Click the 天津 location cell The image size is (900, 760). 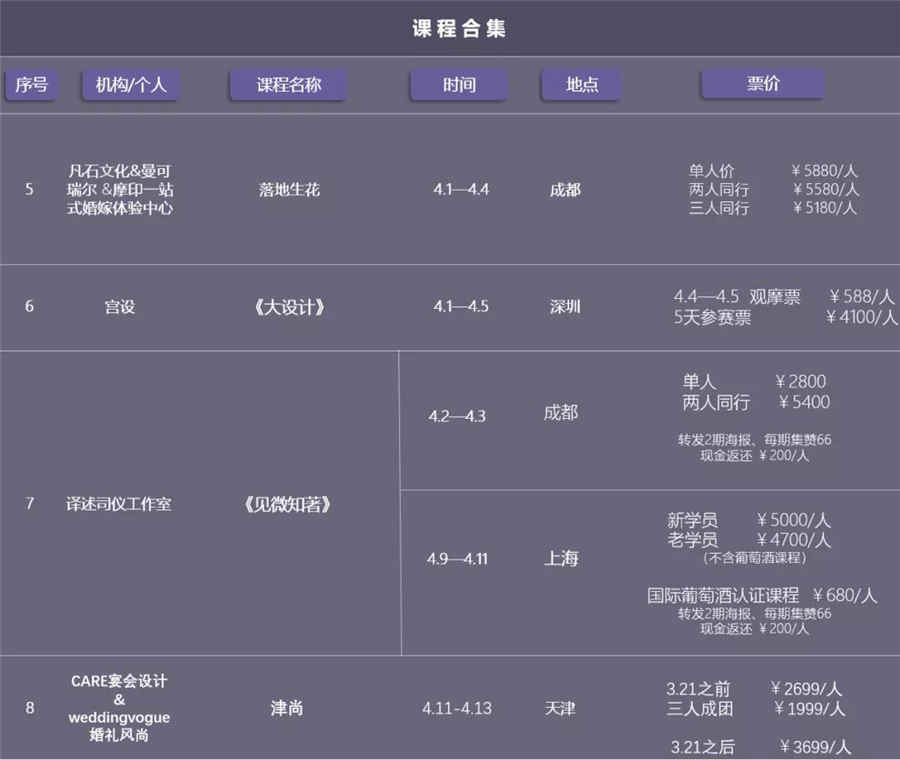[x=560, y=708]
